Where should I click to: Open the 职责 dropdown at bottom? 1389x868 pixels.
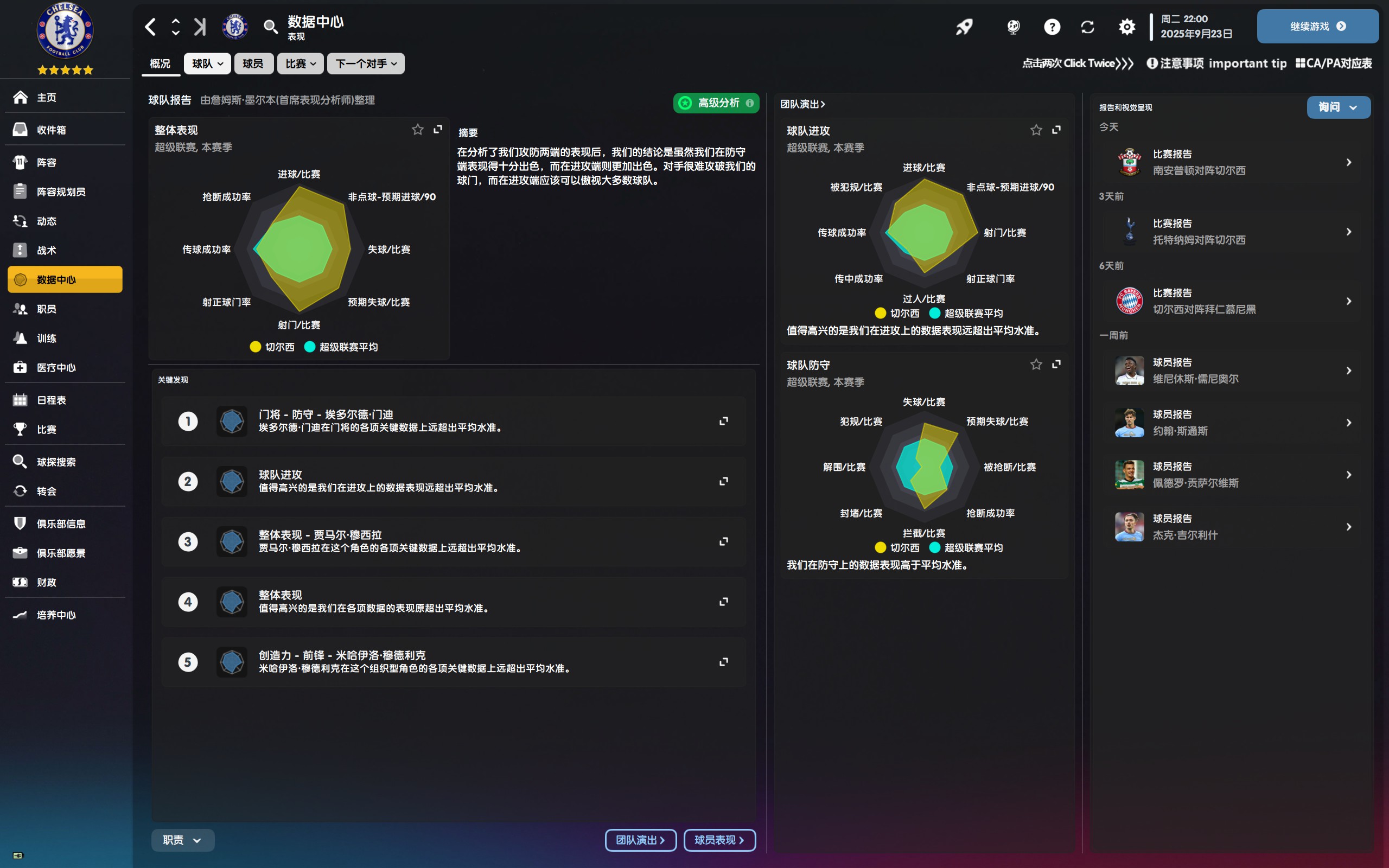coord(182,840)
